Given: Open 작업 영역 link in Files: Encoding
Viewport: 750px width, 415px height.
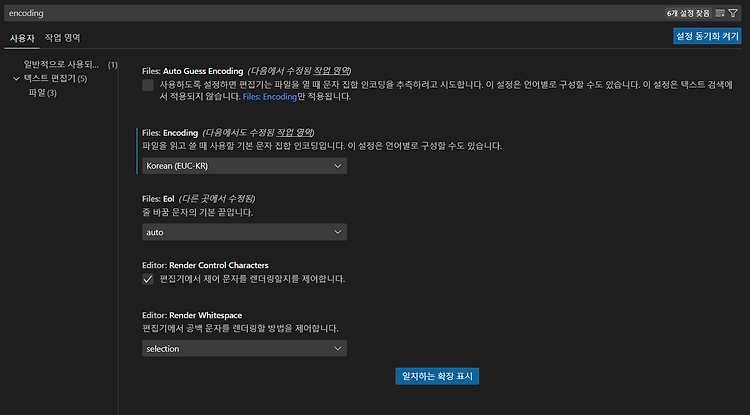Looking at the screenshot, I should coord(294,132).
